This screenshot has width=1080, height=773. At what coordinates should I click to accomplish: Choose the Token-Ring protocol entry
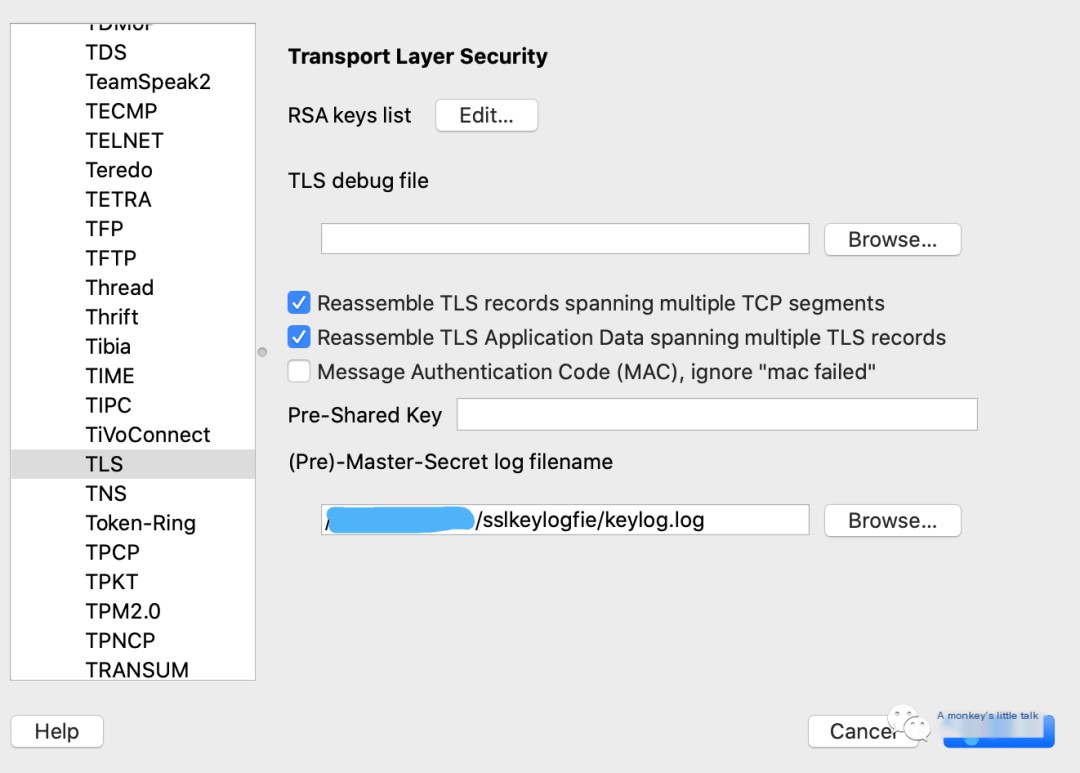(x=141, y=523)
